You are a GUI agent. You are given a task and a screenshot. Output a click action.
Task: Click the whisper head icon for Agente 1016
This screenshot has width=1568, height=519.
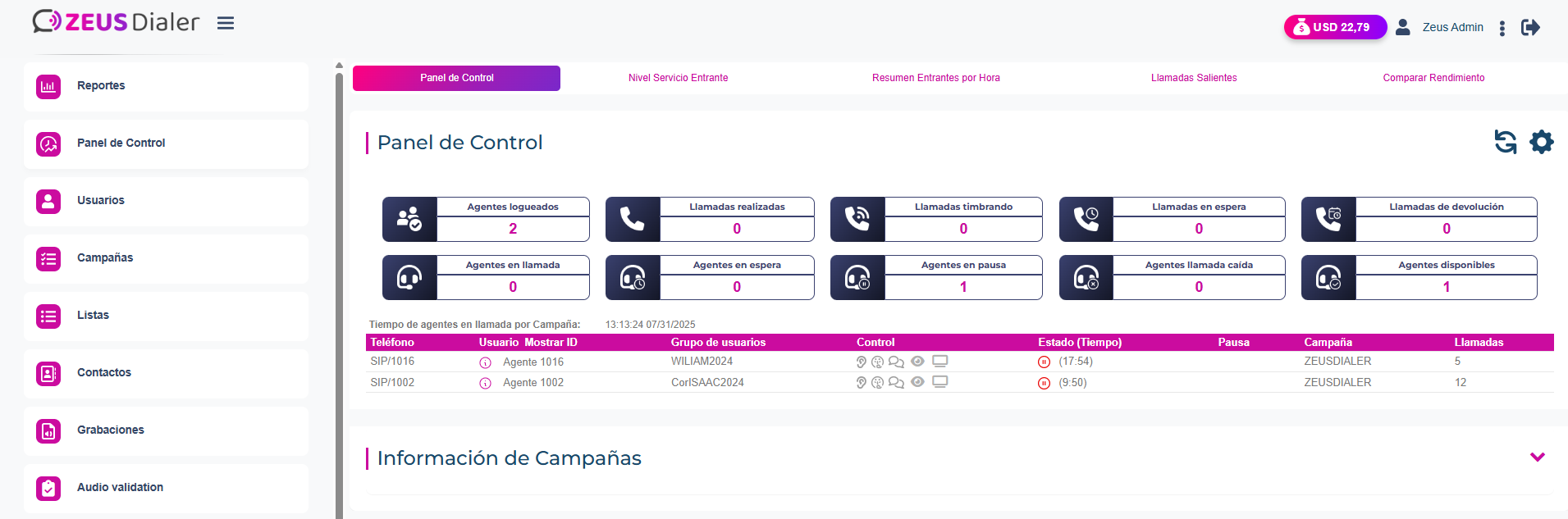click(x=877, y=362)
